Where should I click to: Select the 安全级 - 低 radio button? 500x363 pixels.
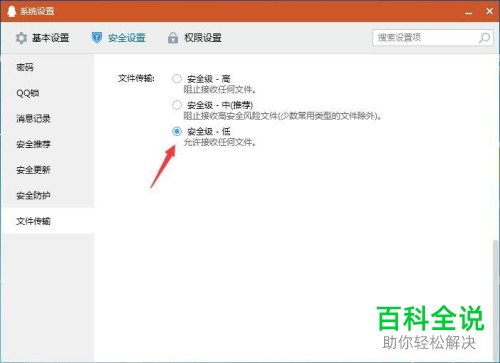tap(177, 131)
